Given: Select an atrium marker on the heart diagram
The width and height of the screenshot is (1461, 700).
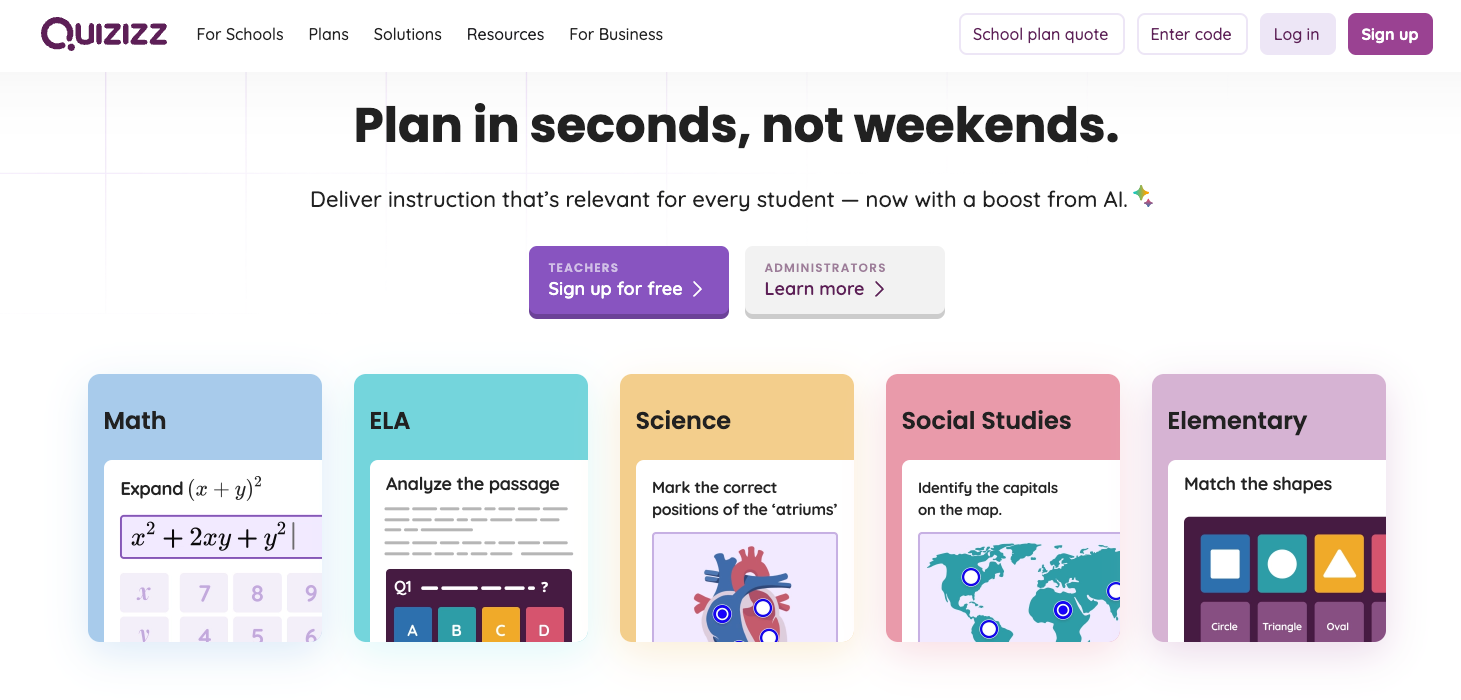Looking at the screenshot, I should tap(765, 607).
